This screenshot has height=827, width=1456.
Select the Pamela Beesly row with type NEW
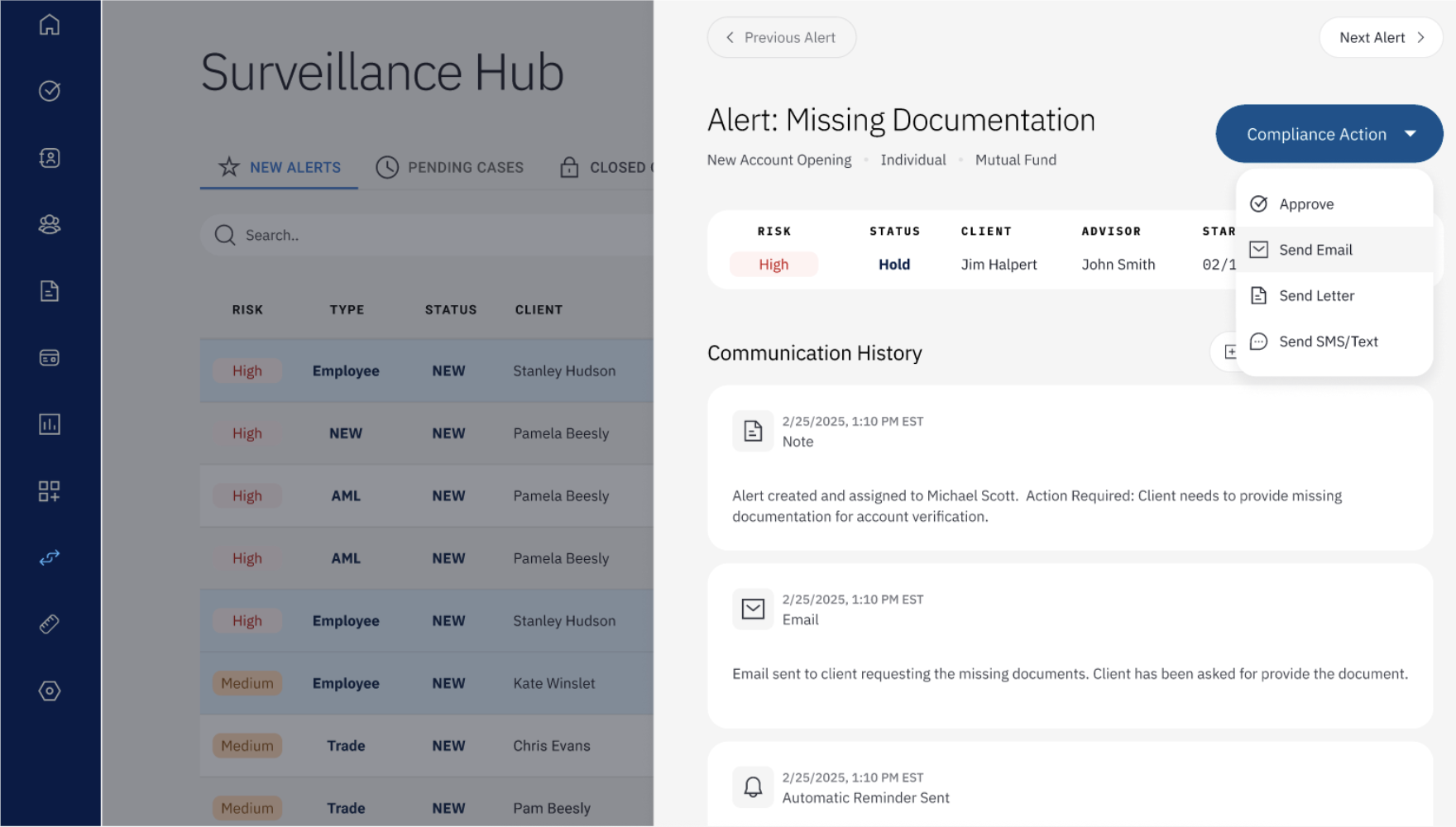[x=427, y=433]
